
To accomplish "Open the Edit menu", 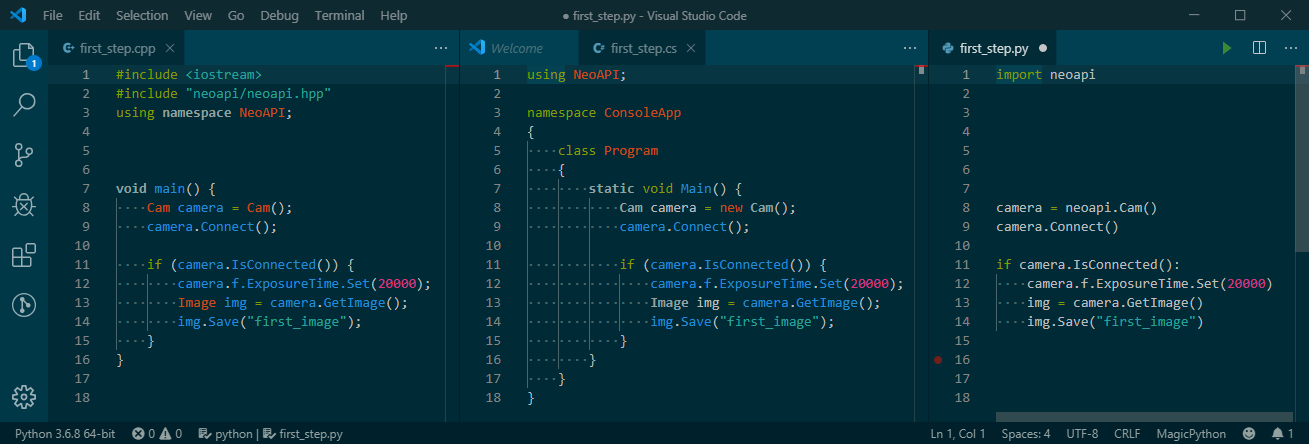I will point(89,15).
